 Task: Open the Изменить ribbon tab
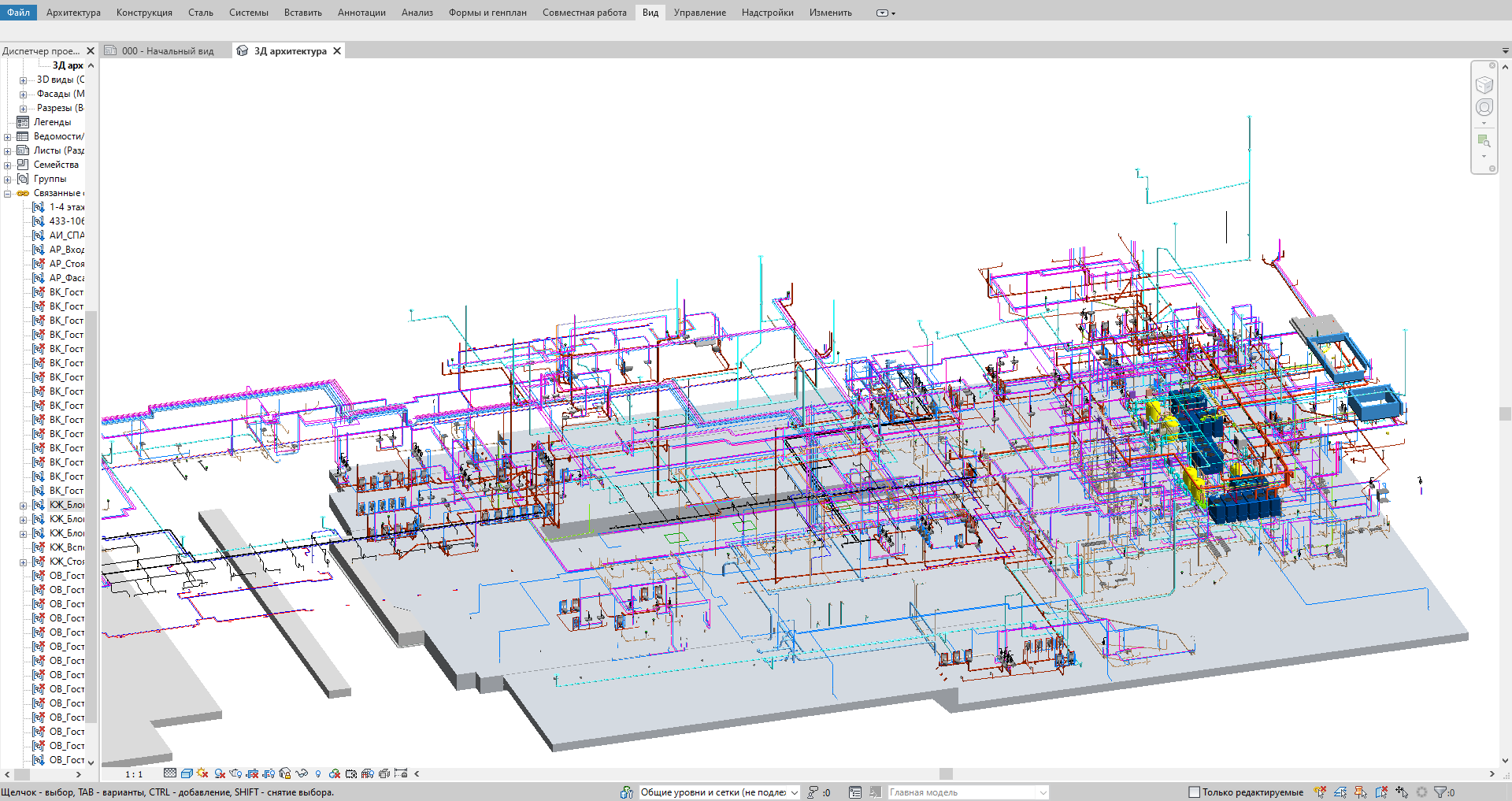coord(830,13)
